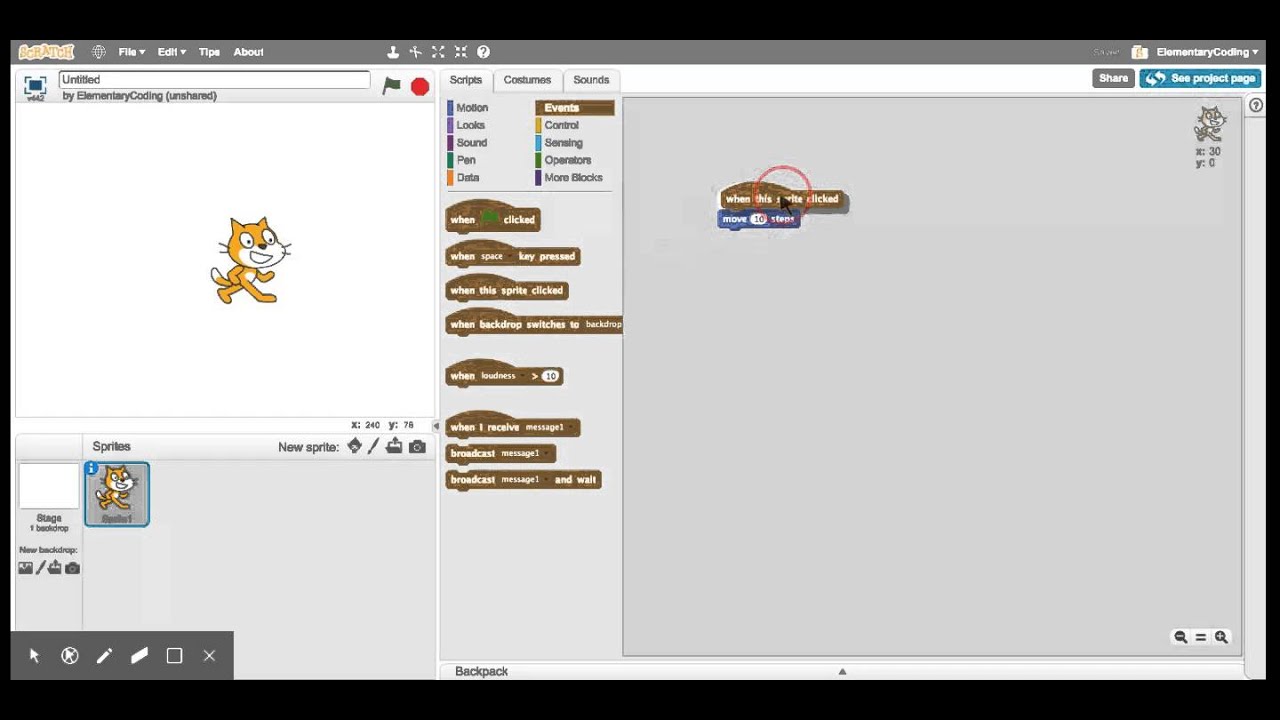Collapse the stage pane with the small arrow
Viewport: 1280px width, 720px height.
click(436, 426)
